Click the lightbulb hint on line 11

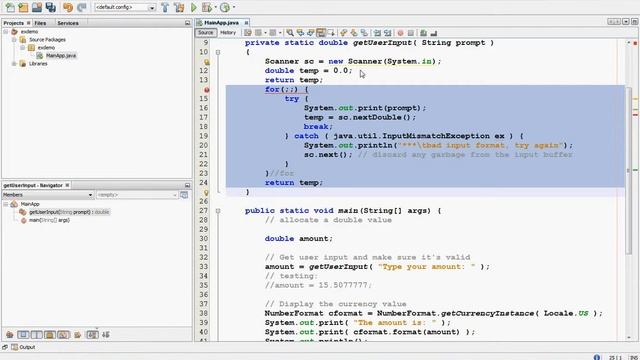207,62
